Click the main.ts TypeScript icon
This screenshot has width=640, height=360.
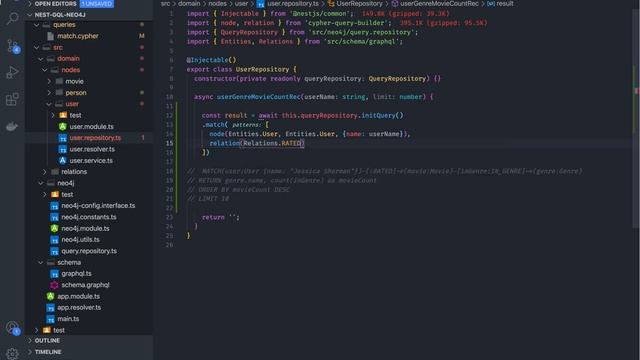(50, 319)
